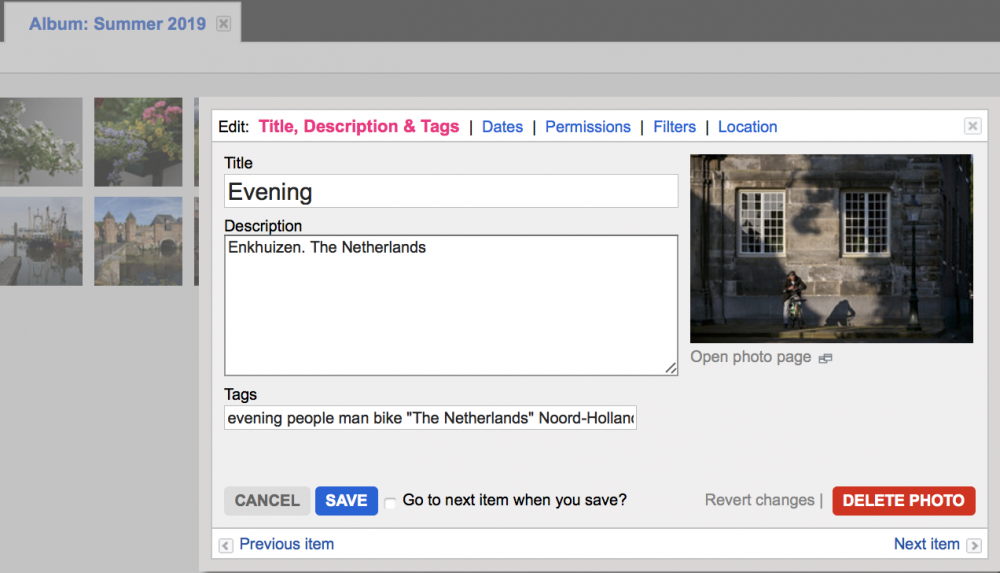Open the Filters edit tab
Image resolution: width=1000 pixels, height=573 pixels.
[x=674, y=127]
